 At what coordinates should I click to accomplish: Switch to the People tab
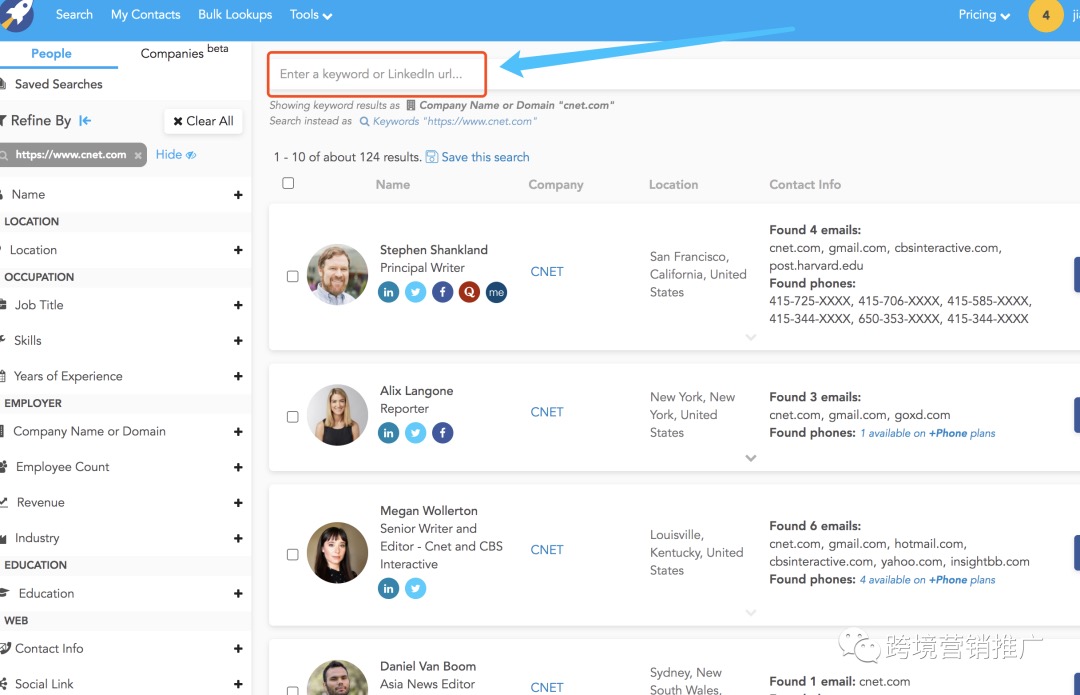pos(52,54)
